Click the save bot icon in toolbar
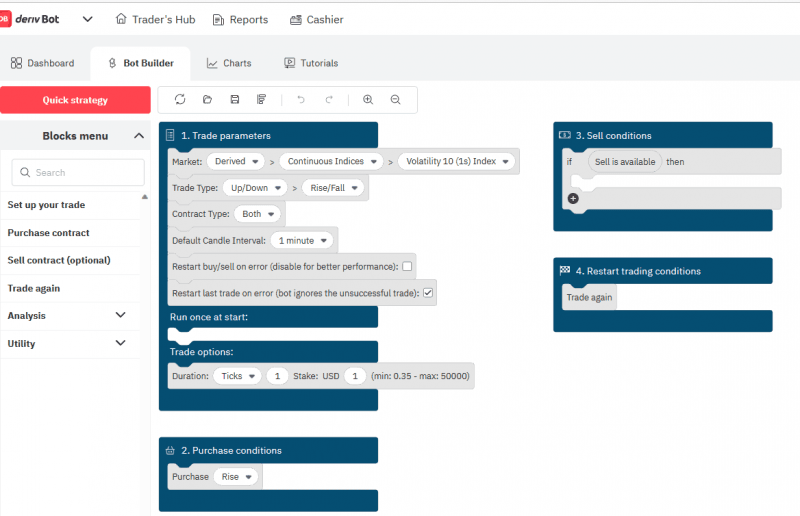Screen dimensions: 800x516 [x=235, y=100]
